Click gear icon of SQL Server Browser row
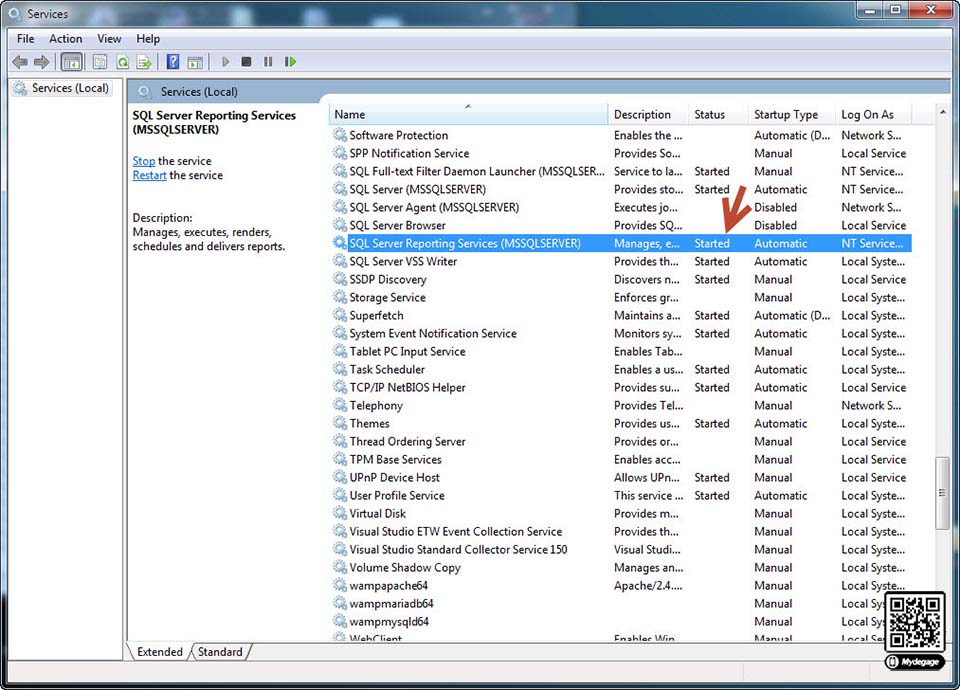Viewport: 960px width, 690px height. (x=340, y=225)
